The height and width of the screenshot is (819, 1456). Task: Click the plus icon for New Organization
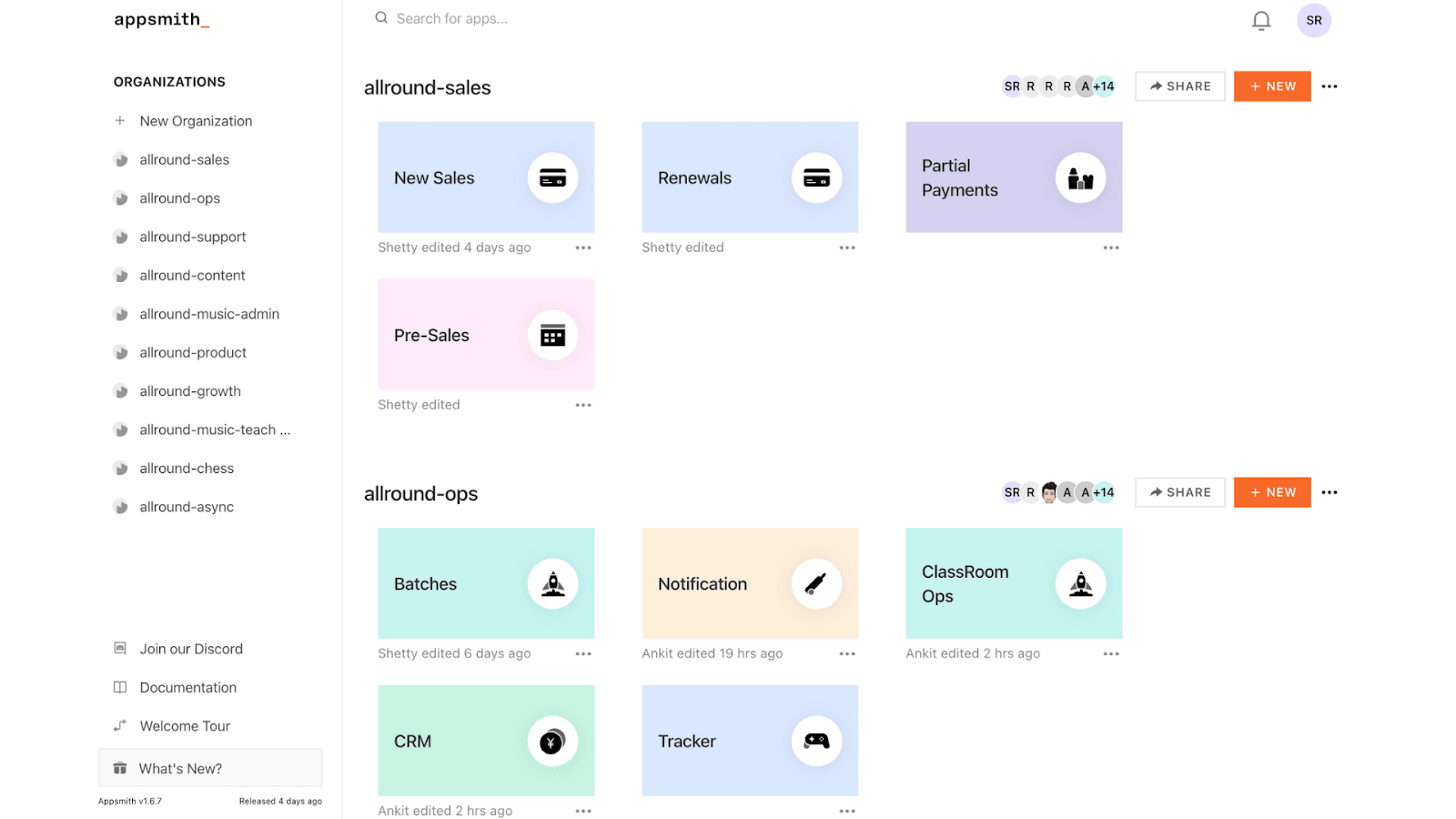point(120,121)
